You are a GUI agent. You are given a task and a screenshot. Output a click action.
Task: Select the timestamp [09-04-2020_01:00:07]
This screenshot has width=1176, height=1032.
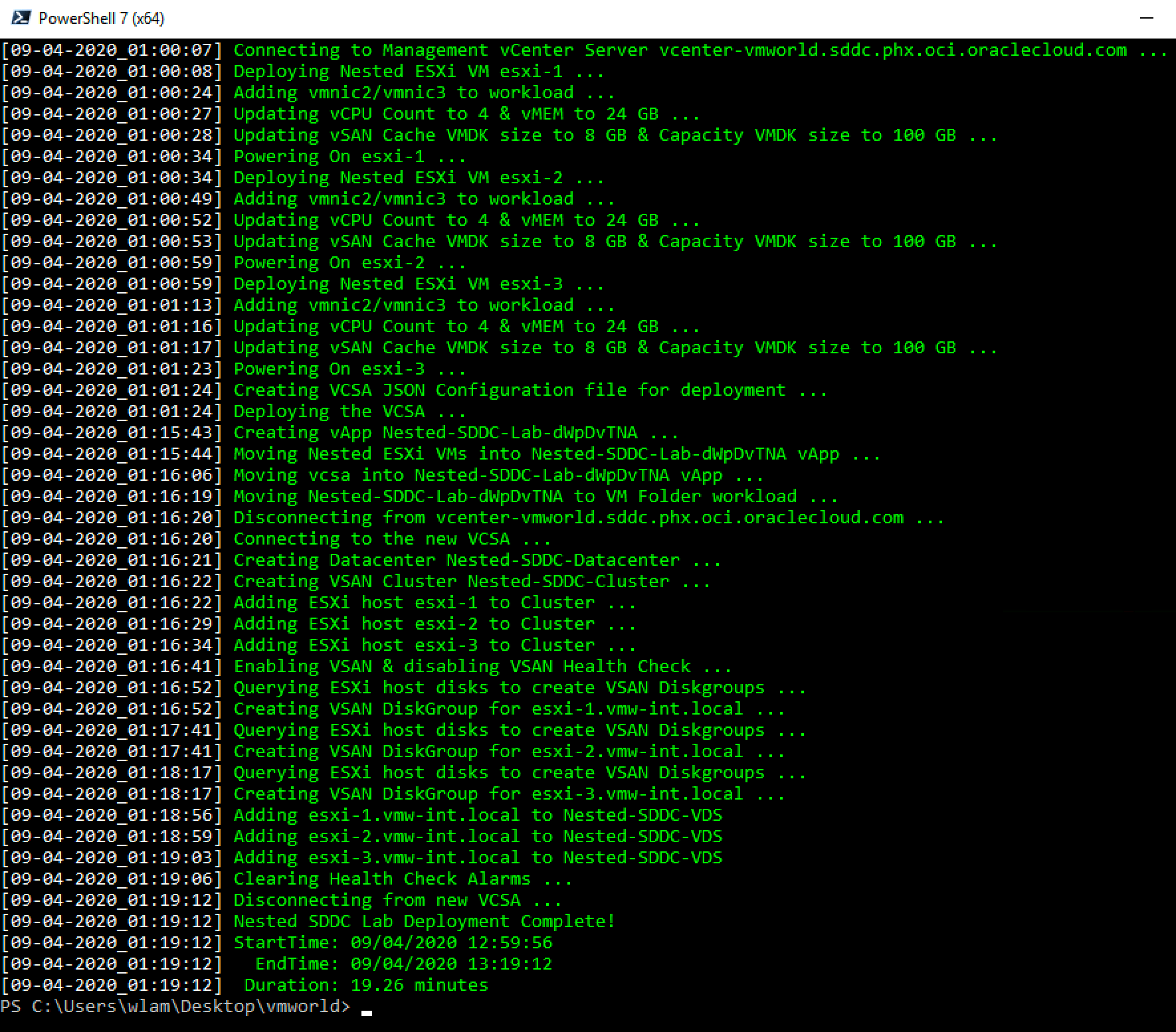click(x=111, y=49)
